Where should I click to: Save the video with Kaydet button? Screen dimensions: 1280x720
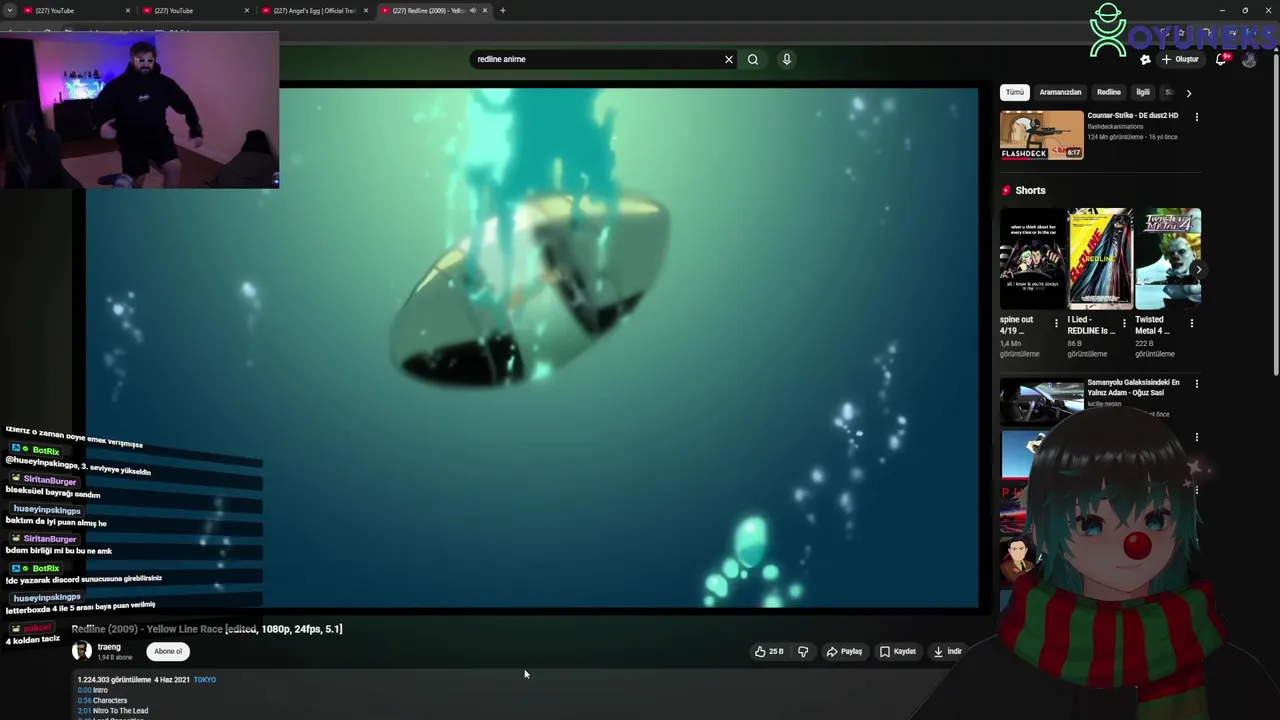pos(898,652)
